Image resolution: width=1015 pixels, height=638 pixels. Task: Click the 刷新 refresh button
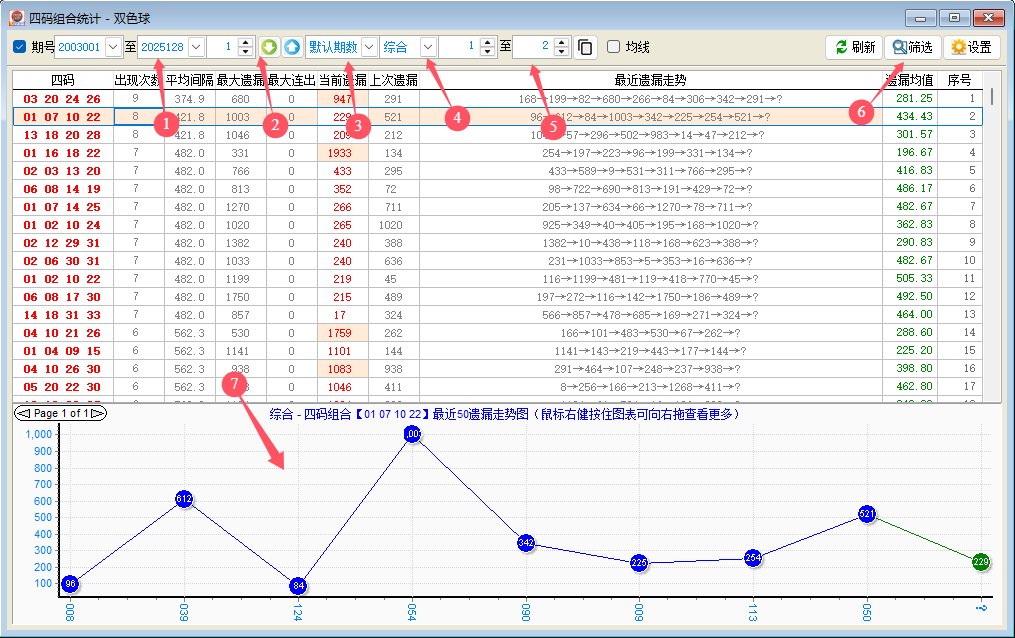[x=855, y=47]
